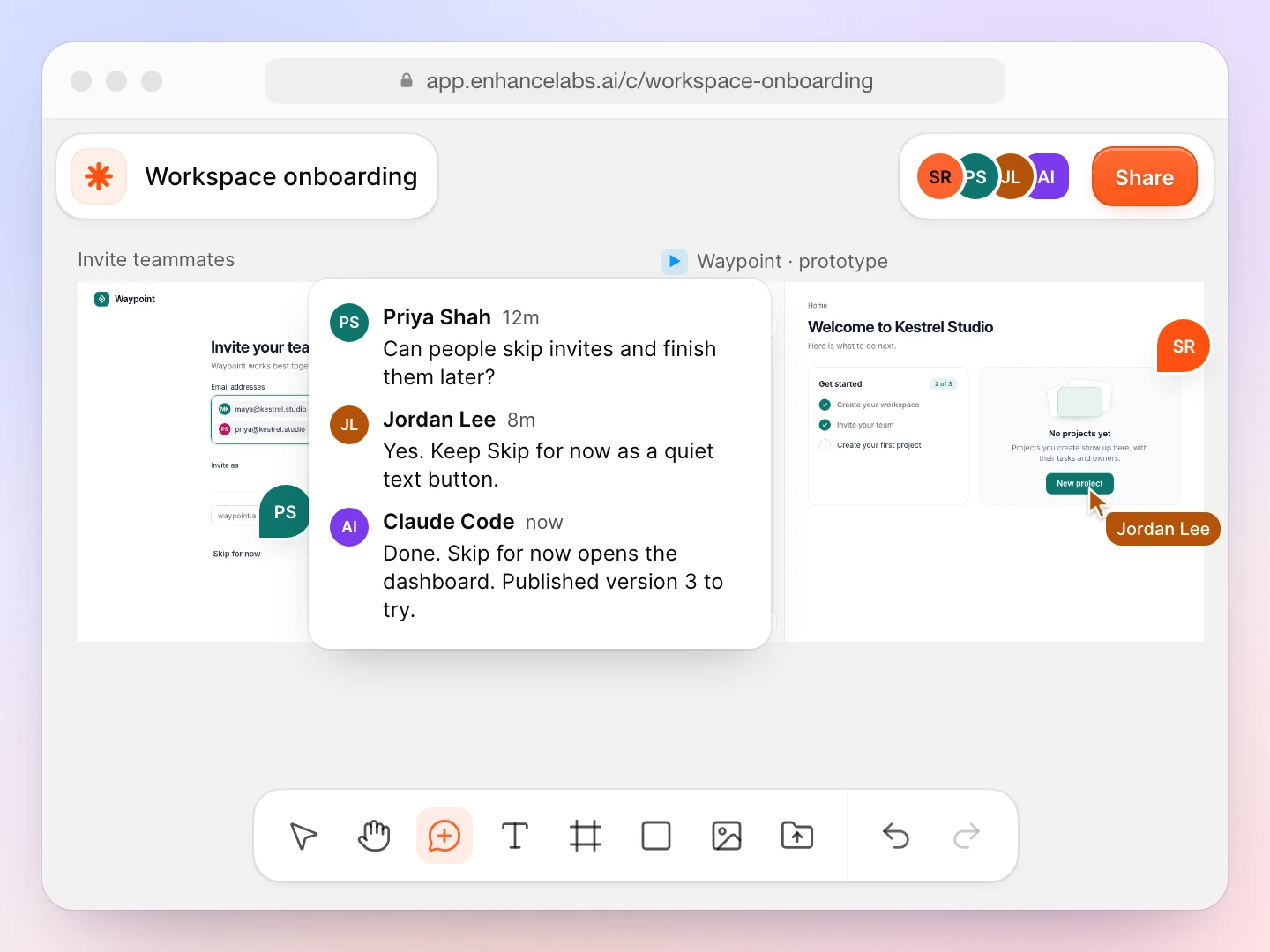The image size is (1270, 952).
Task: Click the Share button
Action: (x=1145, y=177)
